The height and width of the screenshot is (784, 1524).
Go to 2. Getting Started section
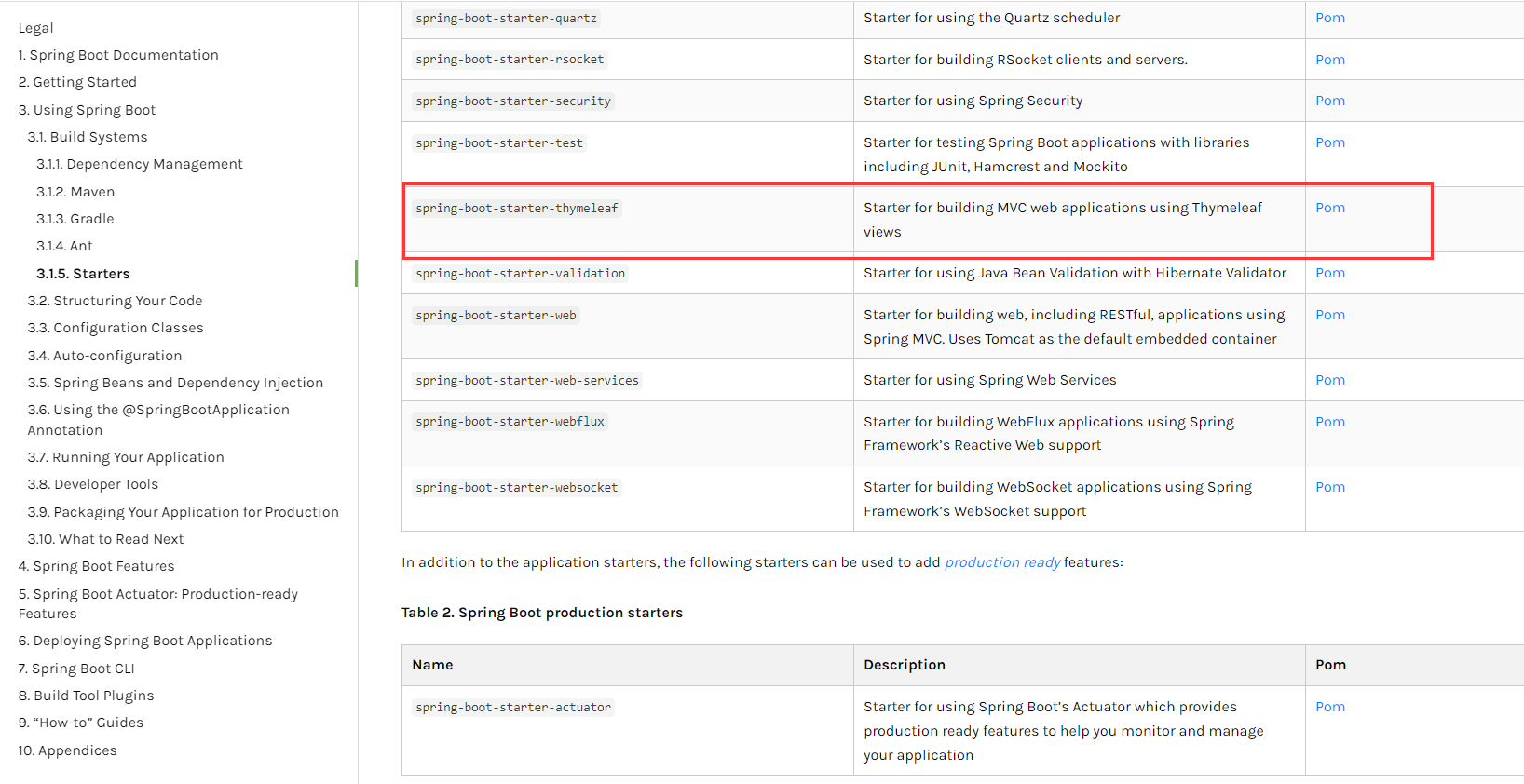(x=77, y=82)
